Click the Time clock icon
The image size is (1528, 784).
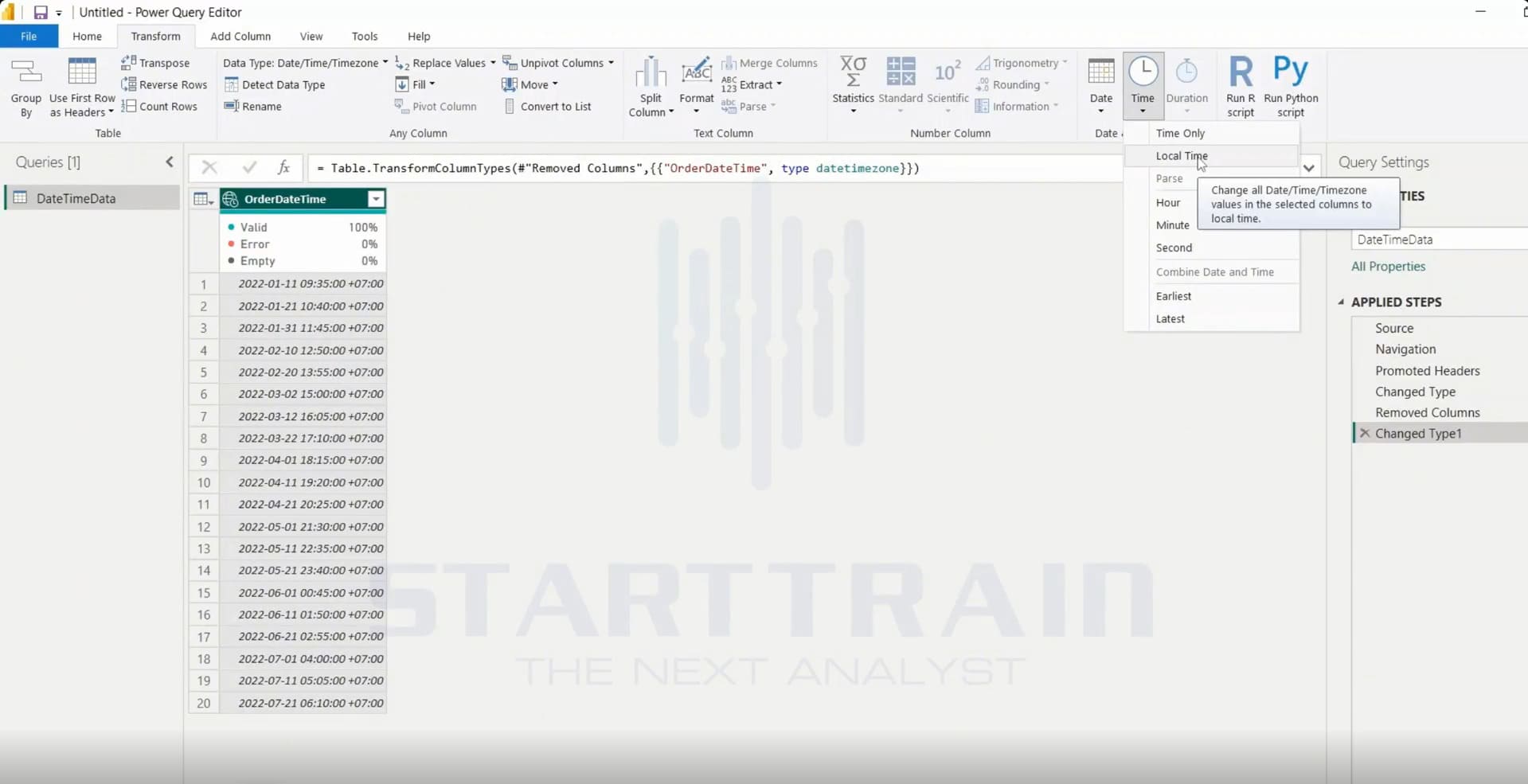pyautogui.click(x=1143, y=72)
